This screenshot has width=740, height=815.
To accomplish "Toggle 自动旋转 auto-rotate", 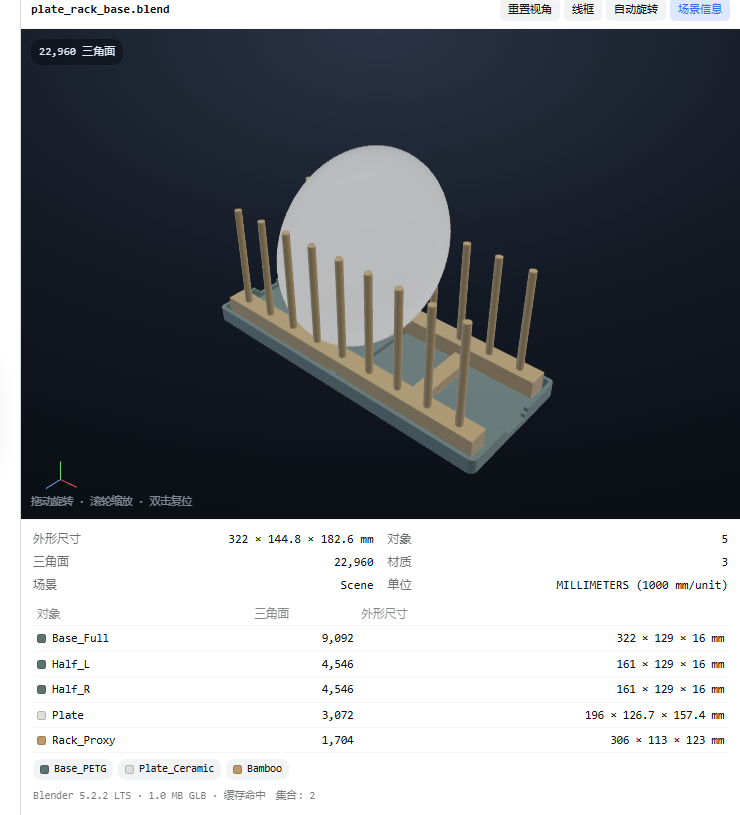I will [x=636, y=9].
